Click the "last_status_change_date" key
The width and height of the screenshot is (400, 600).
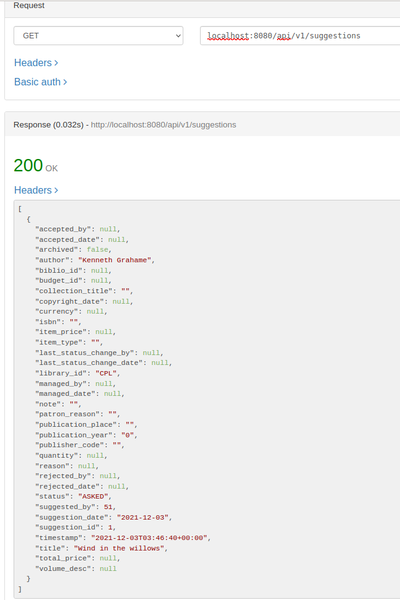tap(91, 363)
